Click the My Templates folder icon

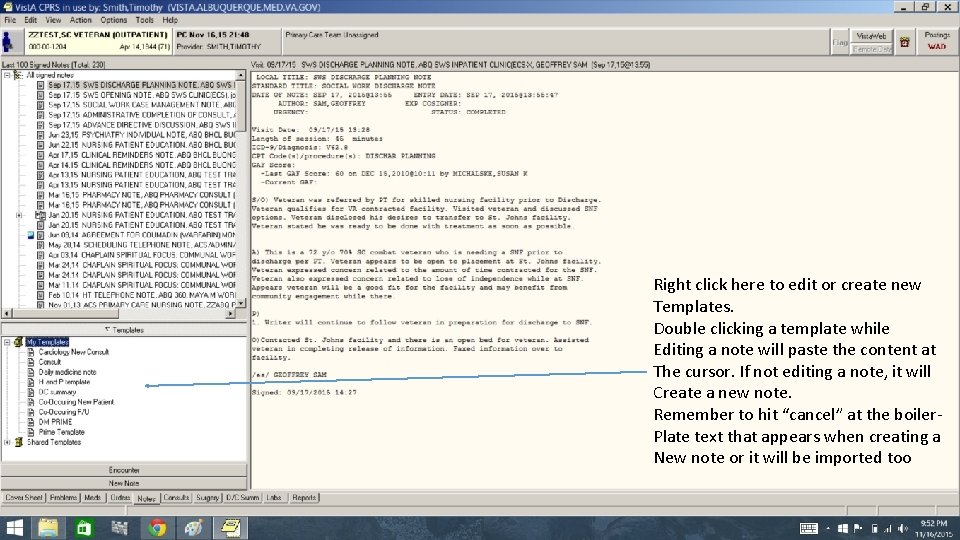point(18,342)
